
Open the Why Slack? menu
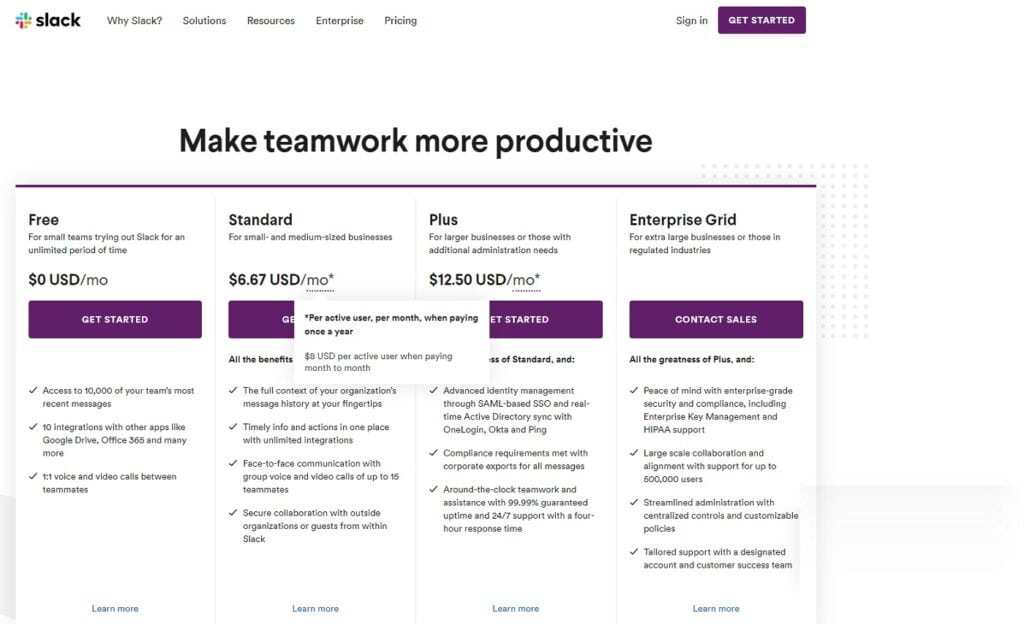[135, 20]
